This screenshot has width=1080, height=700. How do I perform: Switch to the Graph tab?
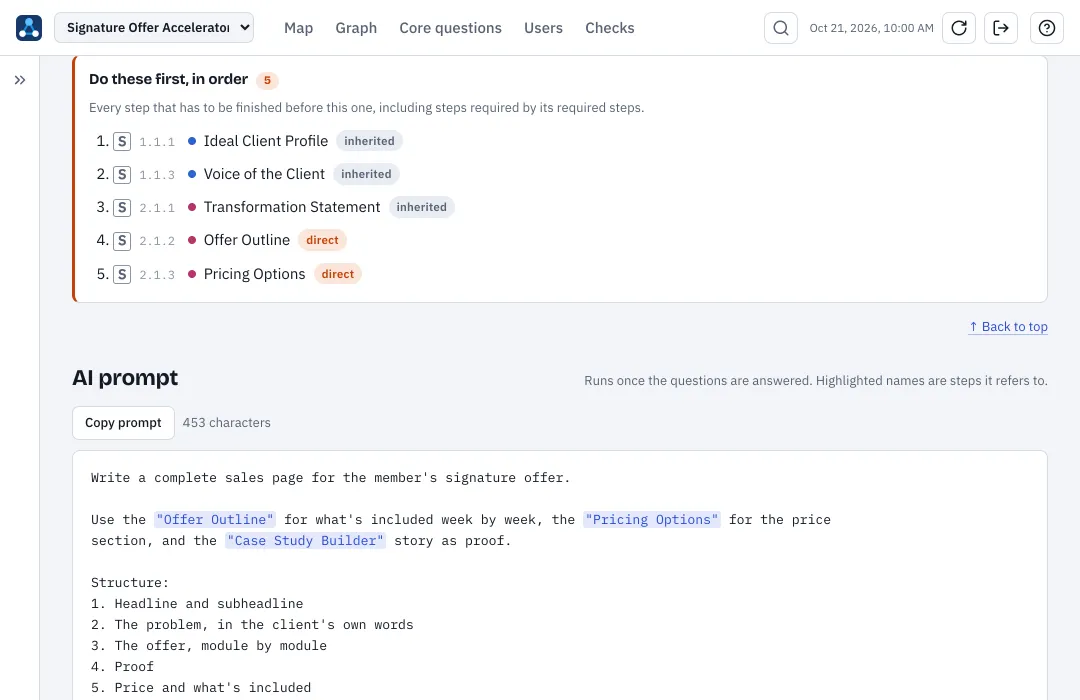tap(356, 28)
